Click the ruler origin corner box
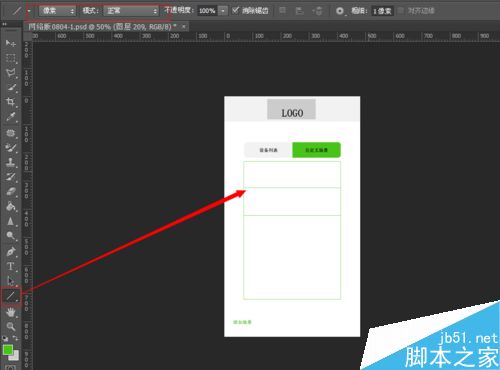Viewport: 500px width, 370px height. coord(27,36)
